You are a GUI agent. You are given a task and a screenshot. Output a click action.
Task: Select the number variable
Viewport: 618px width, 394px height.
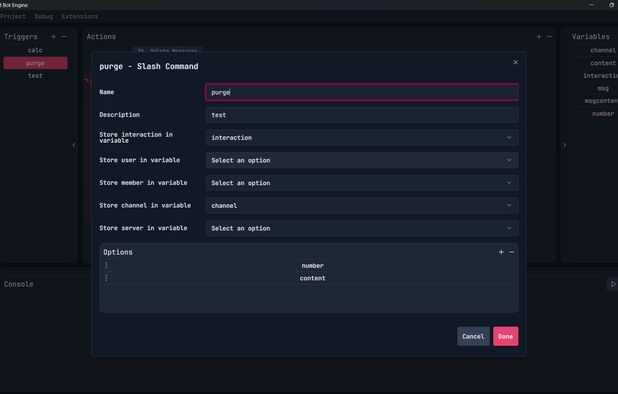tap(603, 113)
